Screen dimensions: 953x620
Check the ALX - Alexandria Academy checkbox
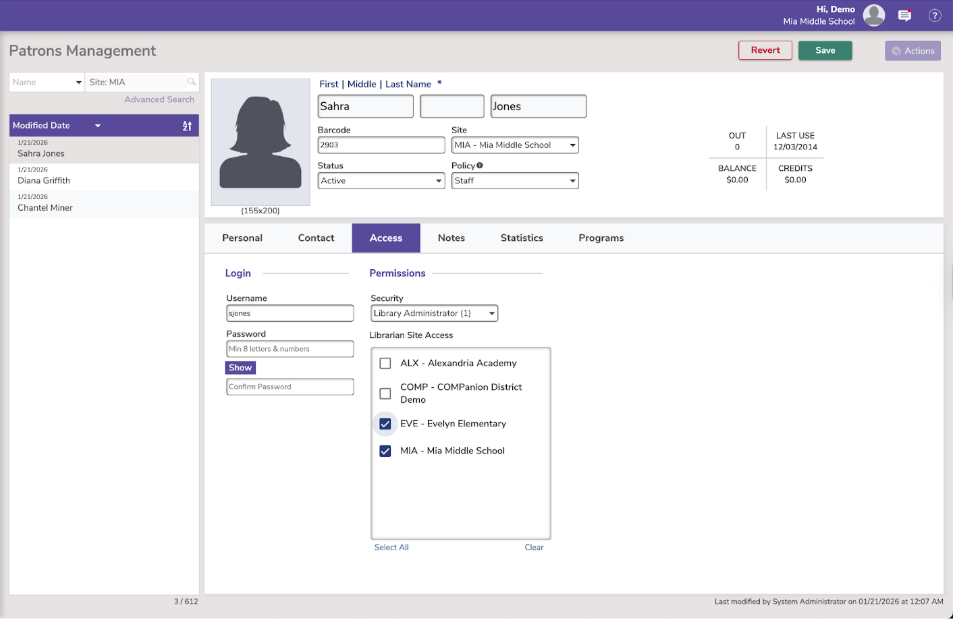point(385,363)
